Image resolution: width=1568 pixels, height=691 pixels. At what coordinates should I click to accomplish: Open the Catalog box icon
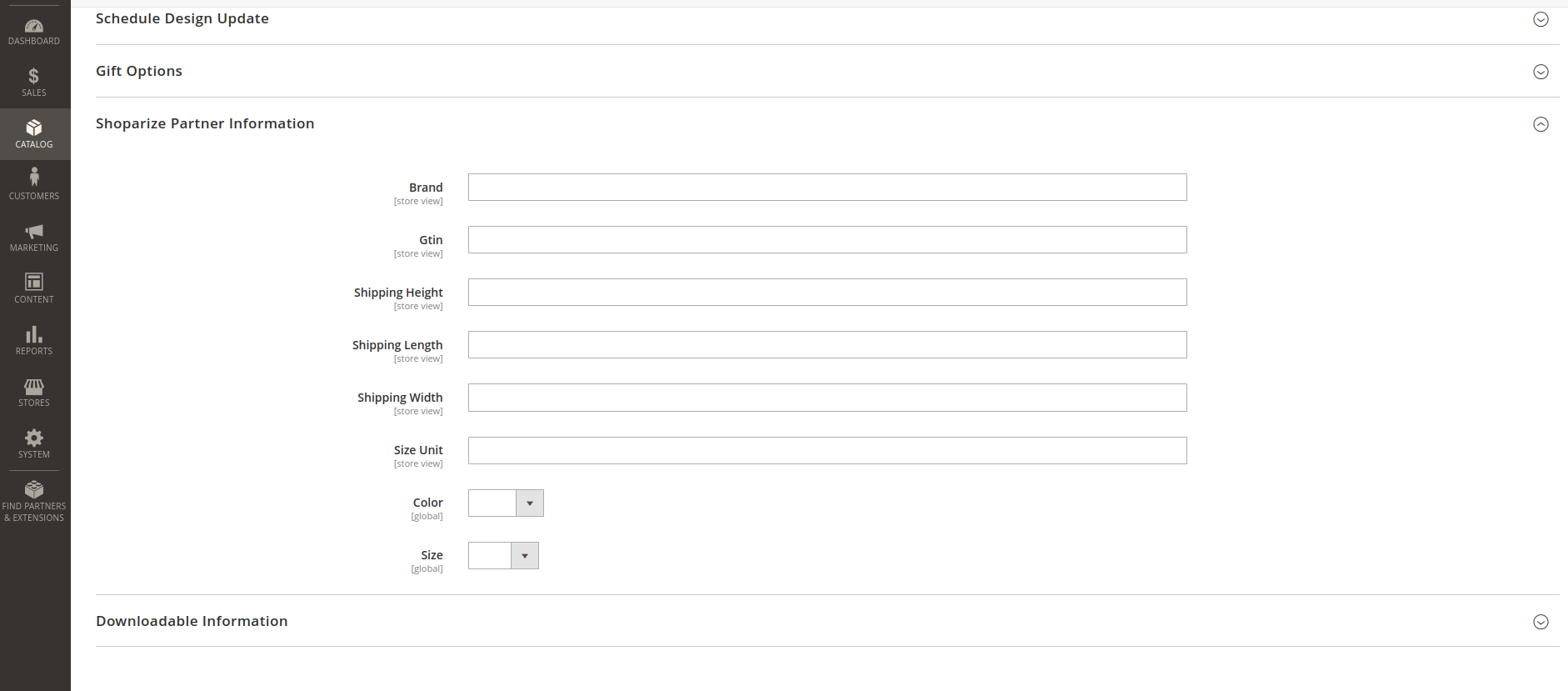point(34,128)
